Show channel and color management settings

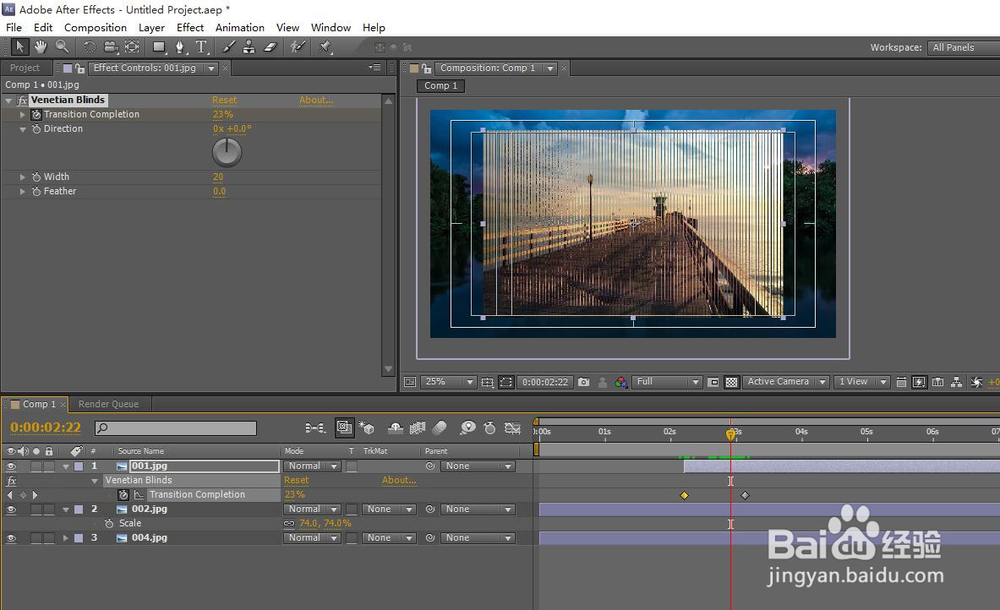(x=621, y=382)
